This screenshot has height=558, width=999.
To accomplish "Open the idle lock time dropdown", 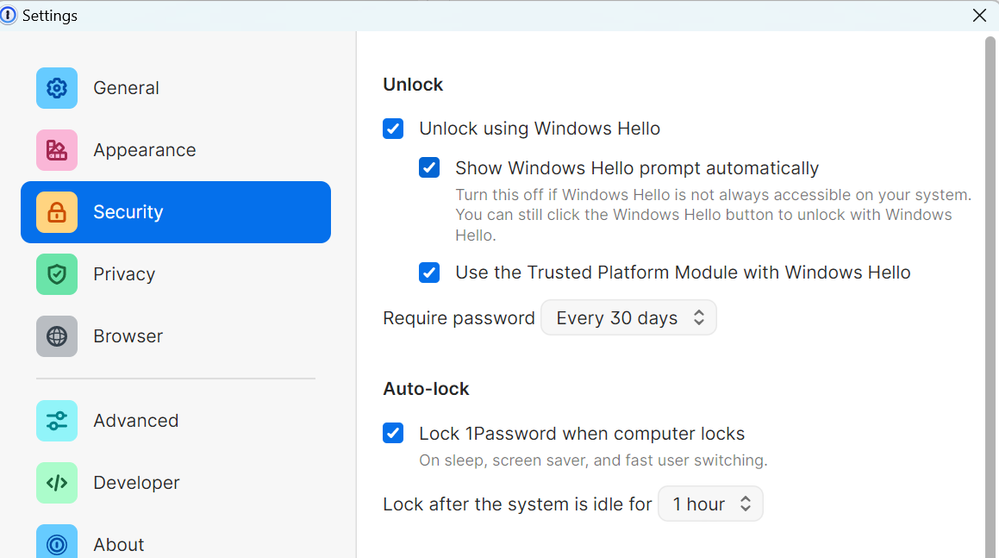I will (x=710, y=504).
